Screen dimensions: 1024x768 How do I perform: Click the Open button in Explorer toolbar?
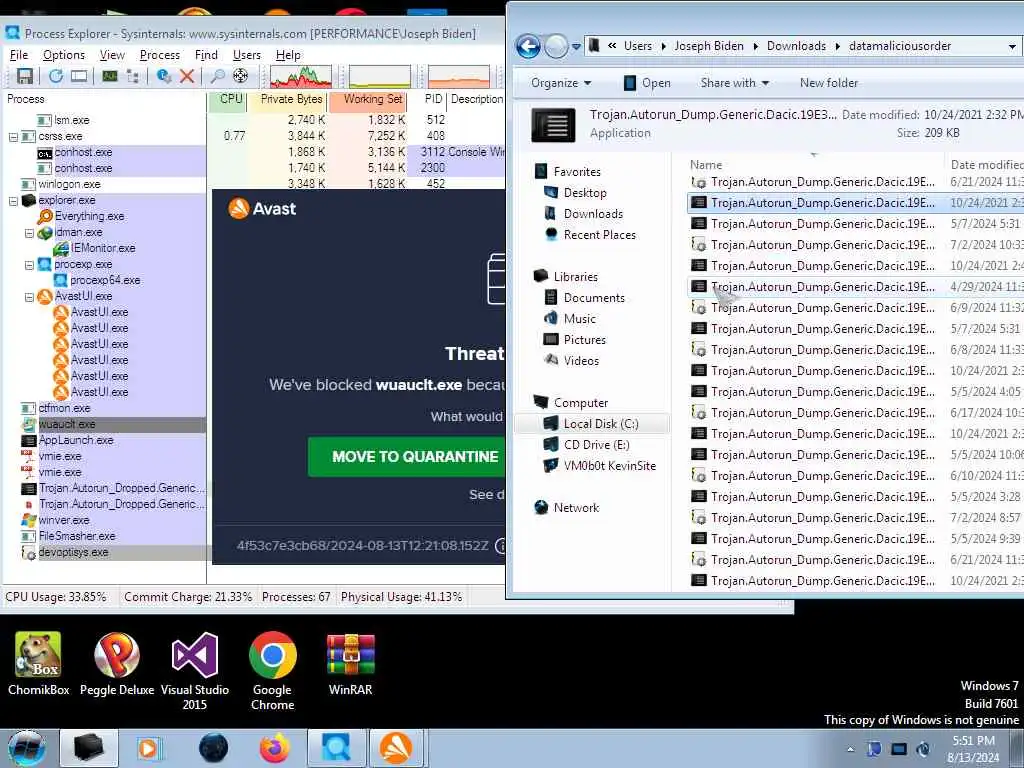click(647, 83)
